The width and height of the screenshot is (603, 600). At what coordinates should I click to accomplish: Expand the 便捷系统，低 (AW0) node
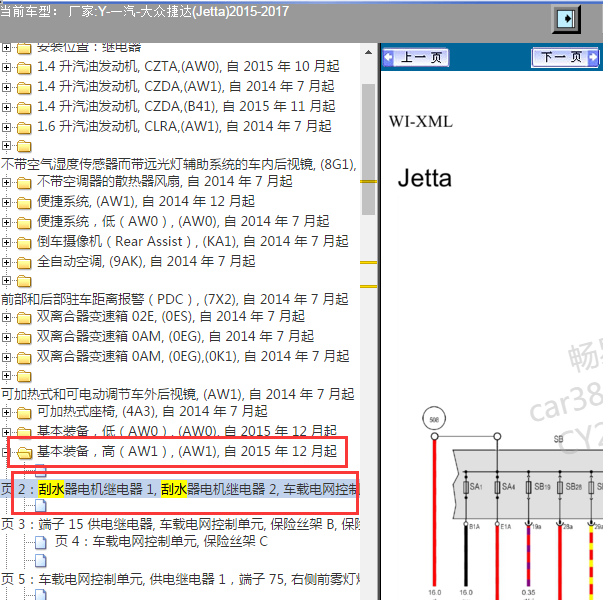(6, 222)
